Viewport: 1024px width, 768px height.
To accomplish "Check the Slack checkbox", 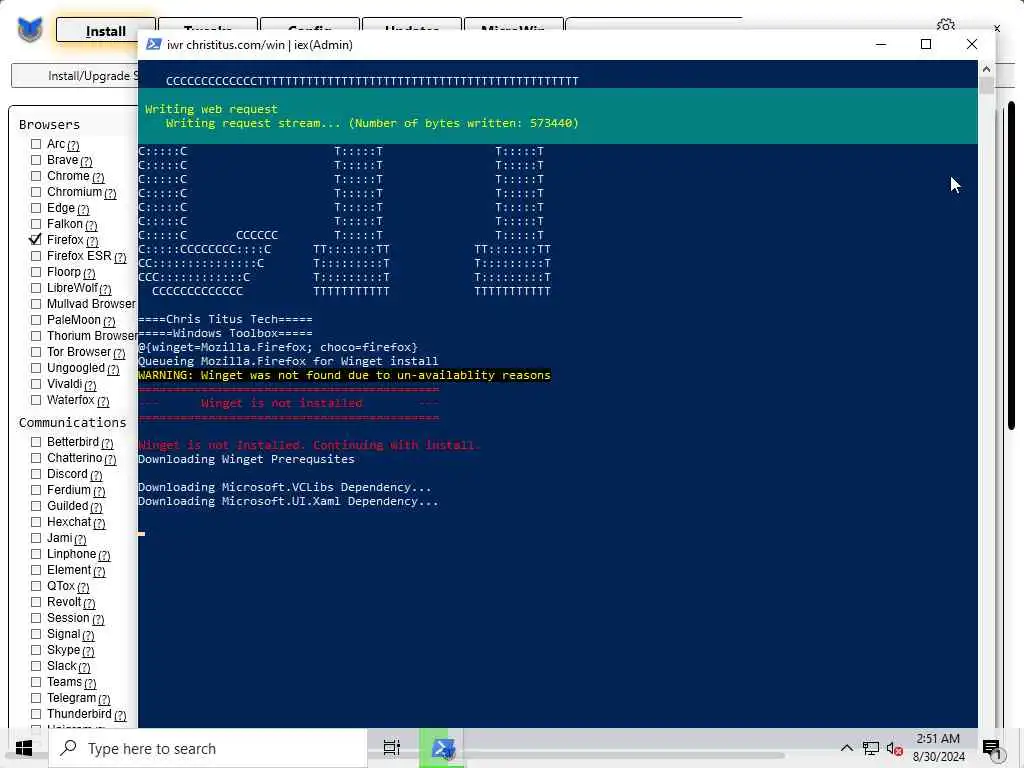I will point(36,666).
